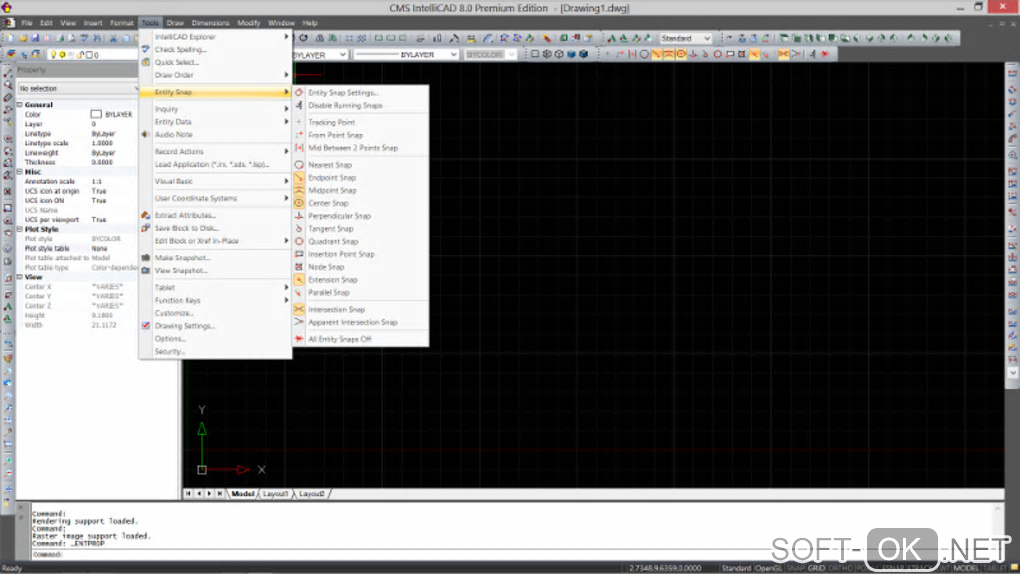Click Make Snapshot in Tools menu
Image resolution: width=1020 pixels, height=574 pixels.
pos(215,258)
